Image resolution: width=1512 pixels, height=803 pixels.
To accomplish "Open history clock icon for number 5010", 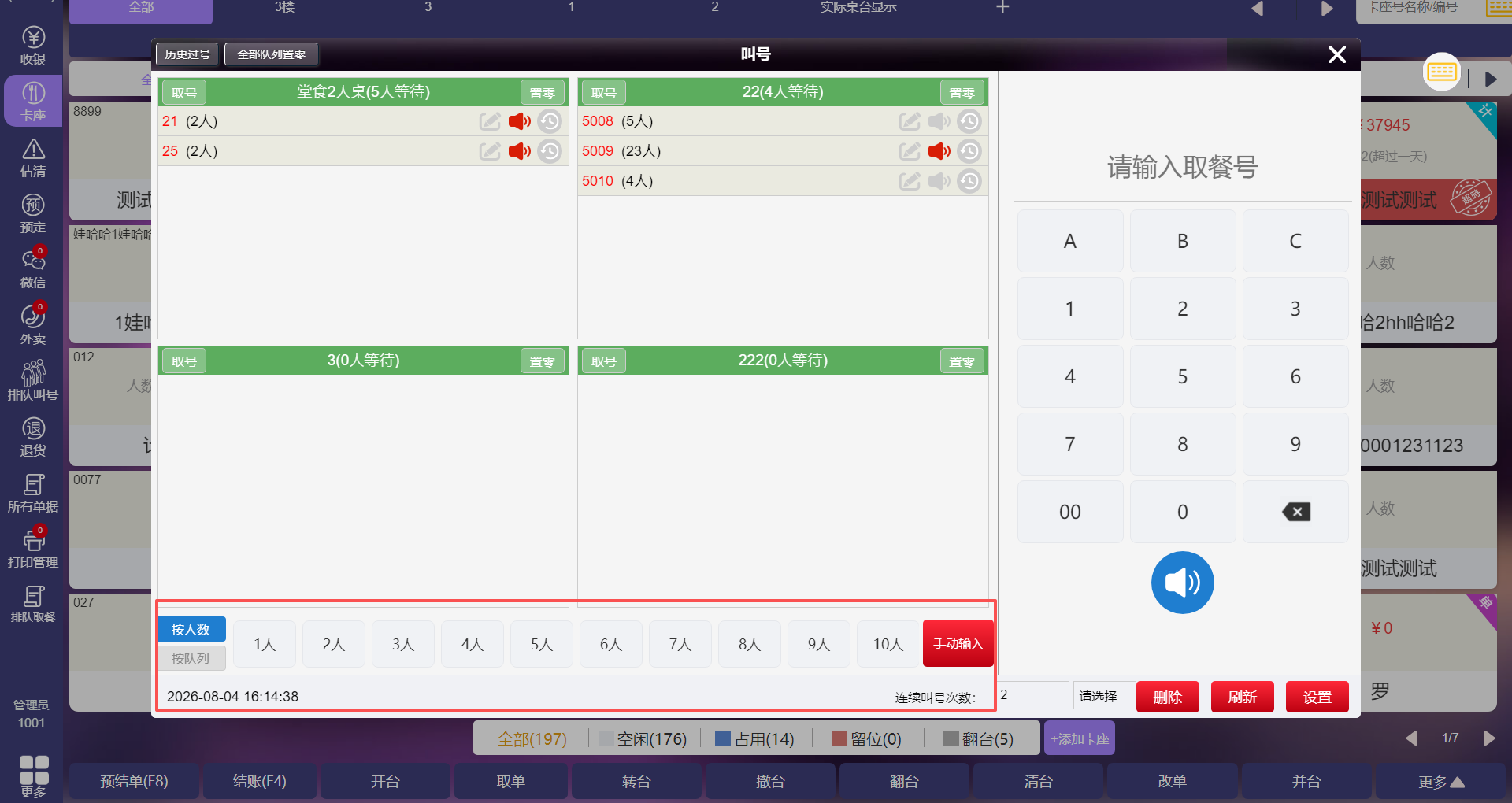I will 969,181.
